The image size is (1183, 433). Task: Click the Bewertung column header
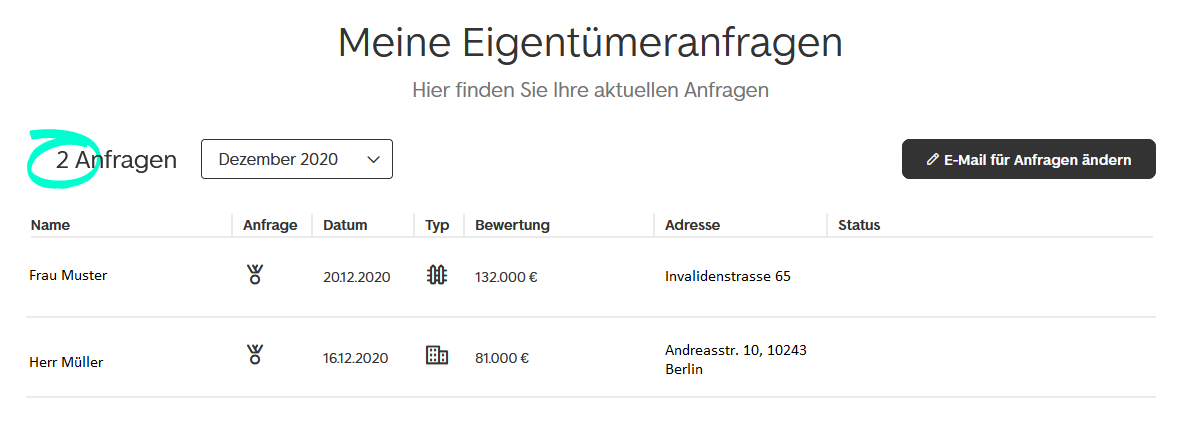coord(512,225)
